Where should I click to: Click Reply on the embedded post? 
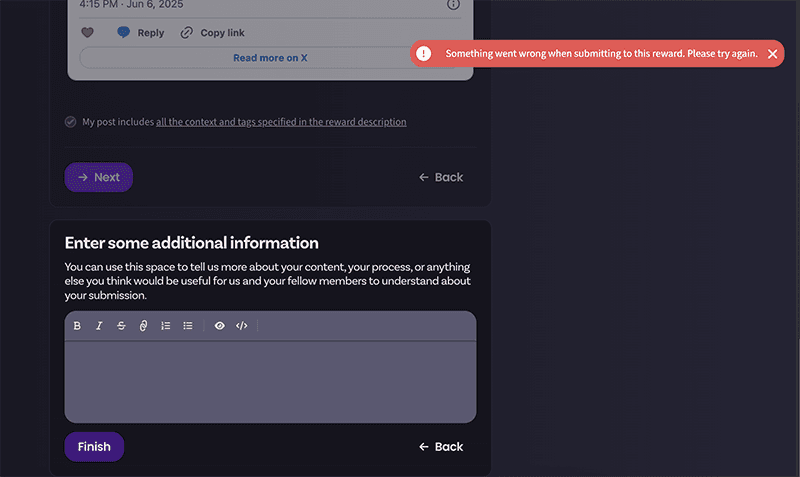(140, 33)
